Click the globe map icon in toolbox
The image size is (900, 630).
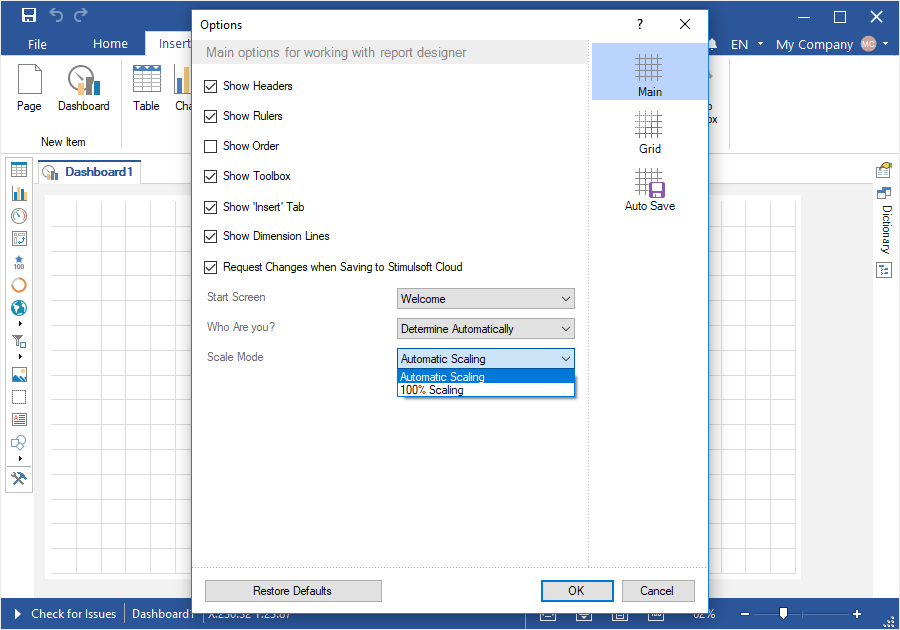click(x=19, y=308)
